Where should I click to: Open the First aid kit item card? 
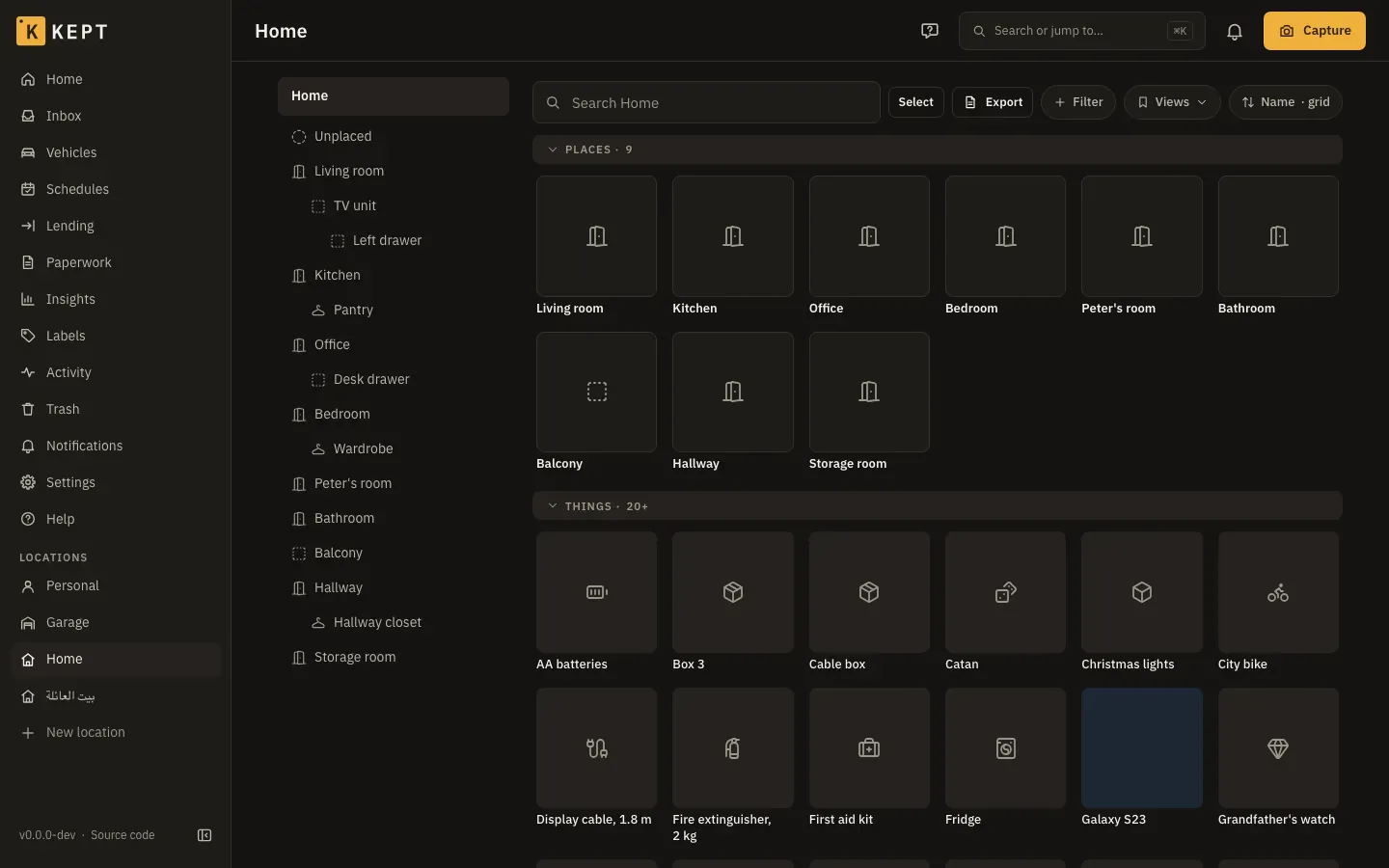tap(869, 758)
